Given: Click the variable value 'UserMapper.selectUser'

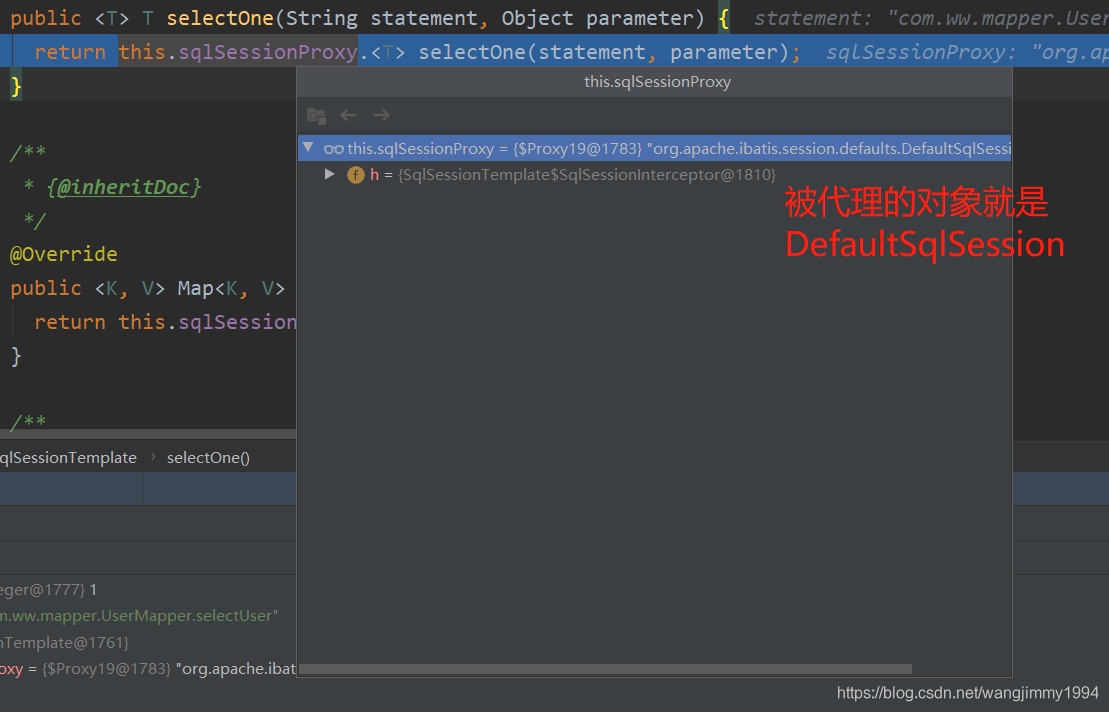Looking at the screenshot, I should point(189,616).
